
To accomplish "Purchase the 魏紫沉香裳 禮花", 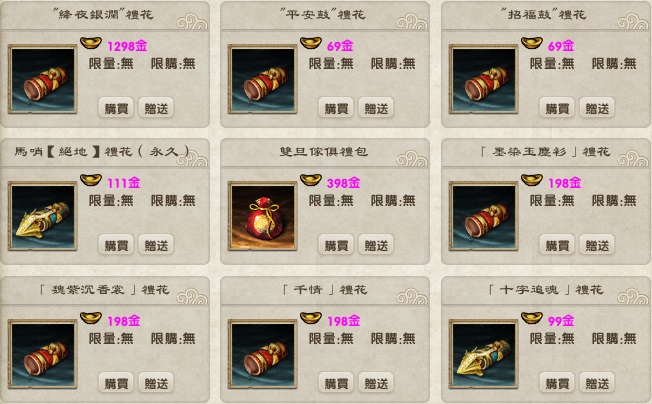I will [116, 383].
